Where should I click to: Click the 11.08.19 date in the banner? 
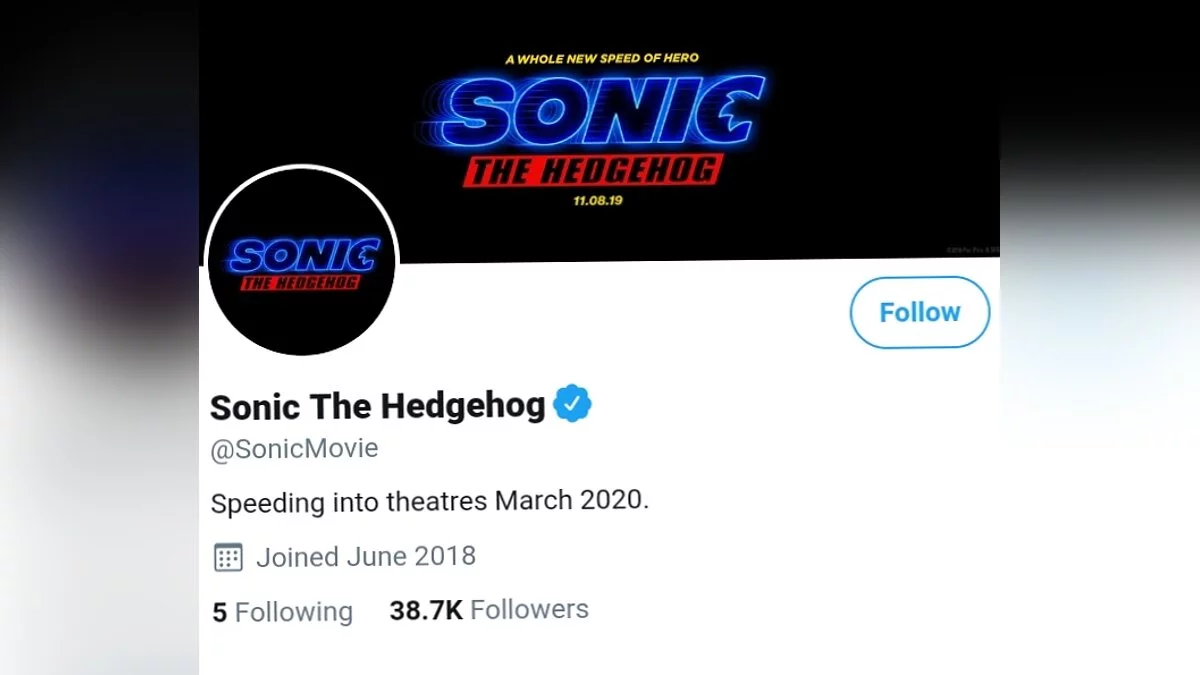pos(599,201)
